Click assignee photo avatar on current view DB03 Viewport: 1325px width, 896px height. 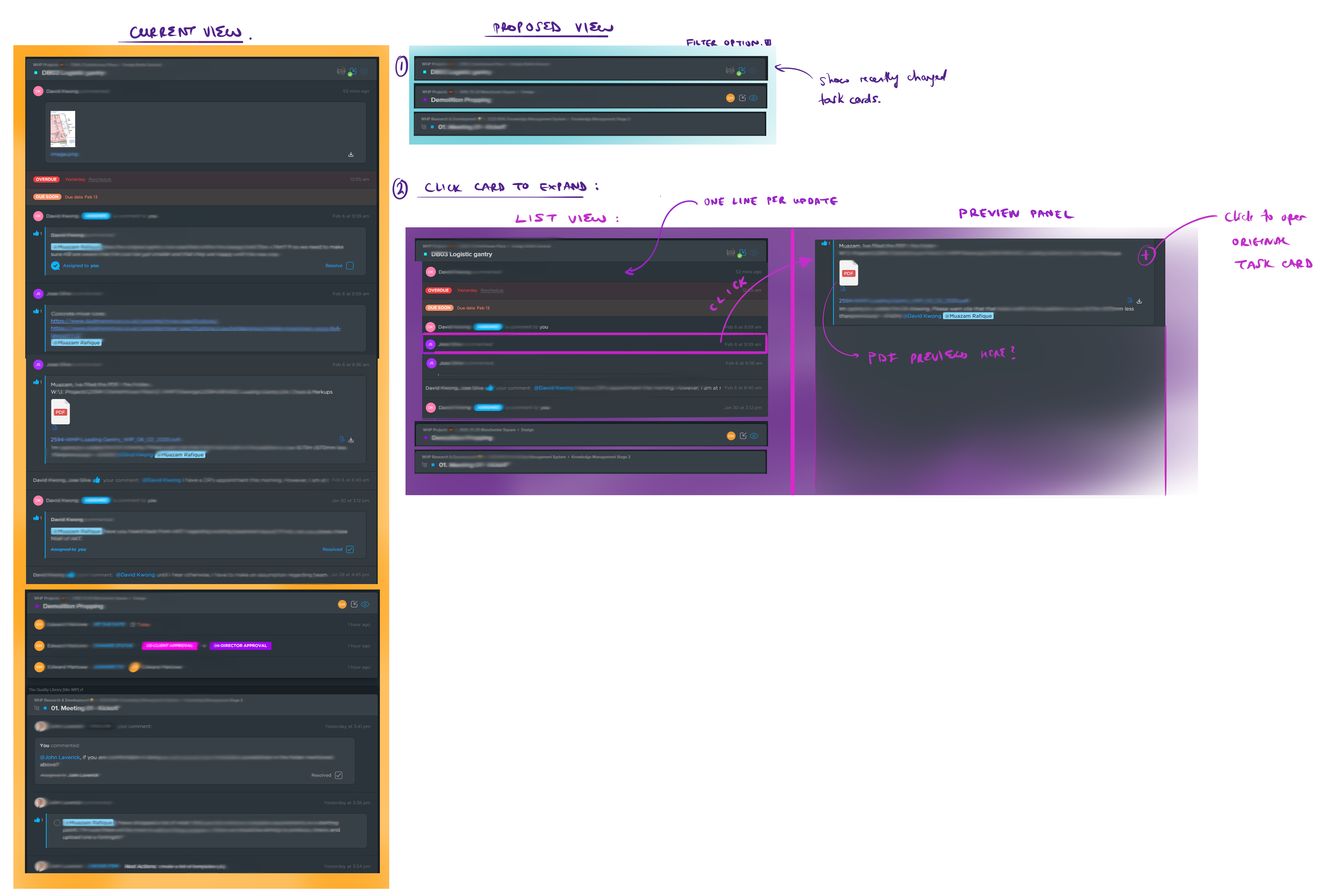coord(341,71)
